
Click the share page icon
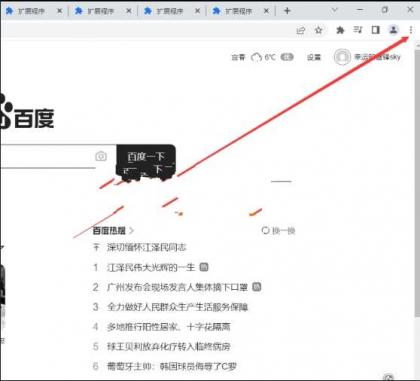(x=301, y=30)
